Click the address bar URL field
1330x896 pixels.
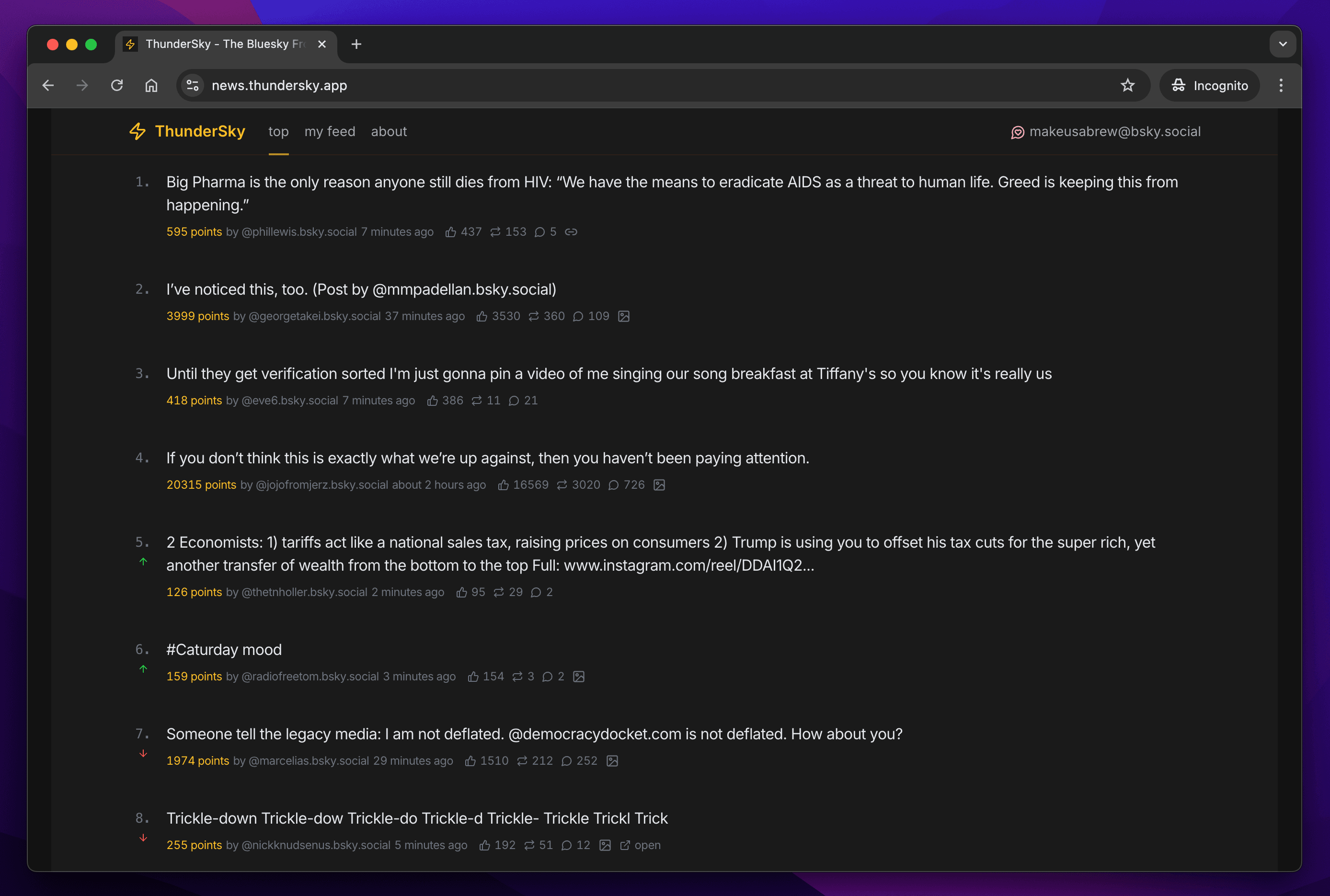663,86
